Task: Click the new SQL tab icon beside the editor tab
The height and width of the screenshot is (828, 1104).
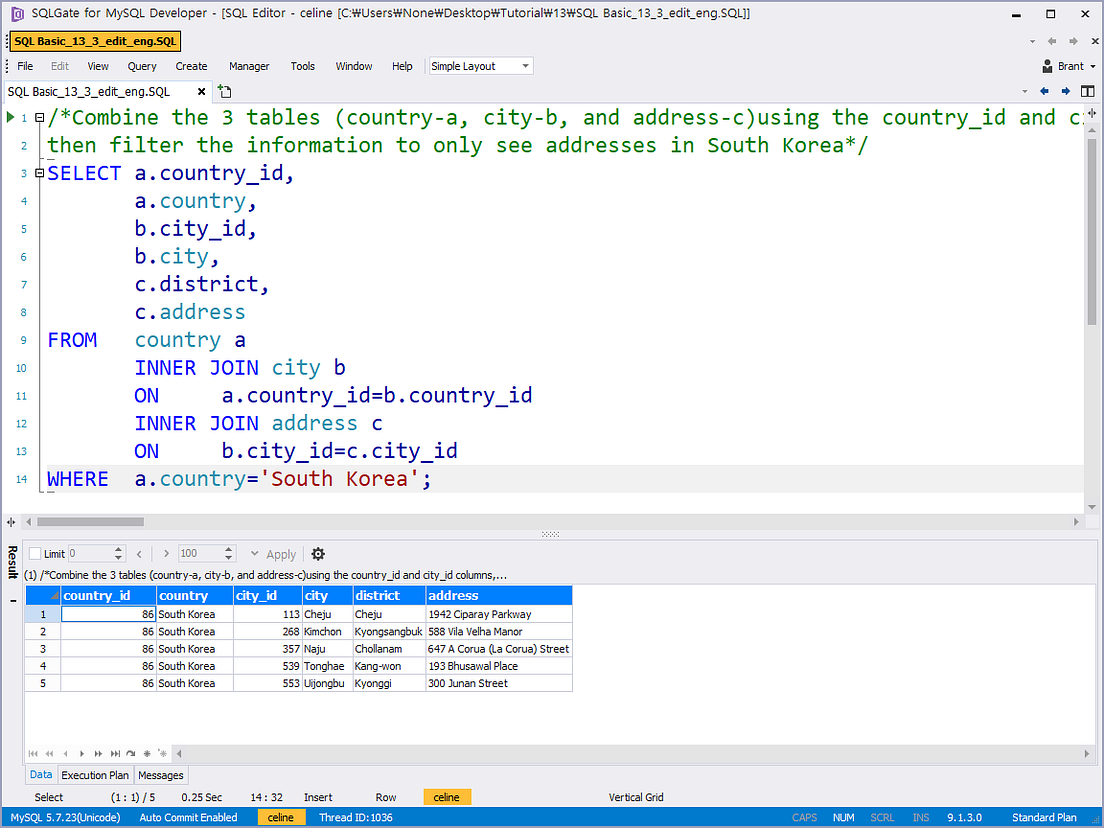Action: (224, 91)
